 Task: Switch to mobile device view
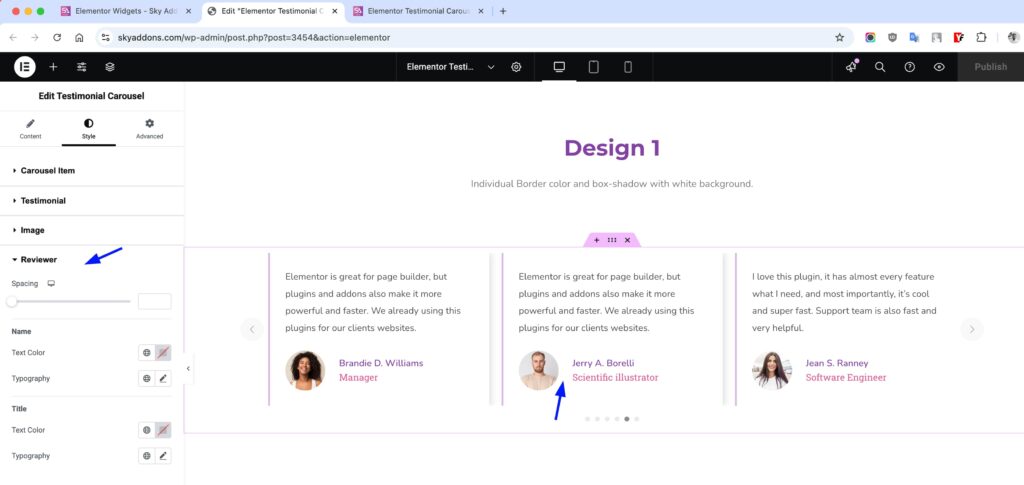[x=628, y=67]
